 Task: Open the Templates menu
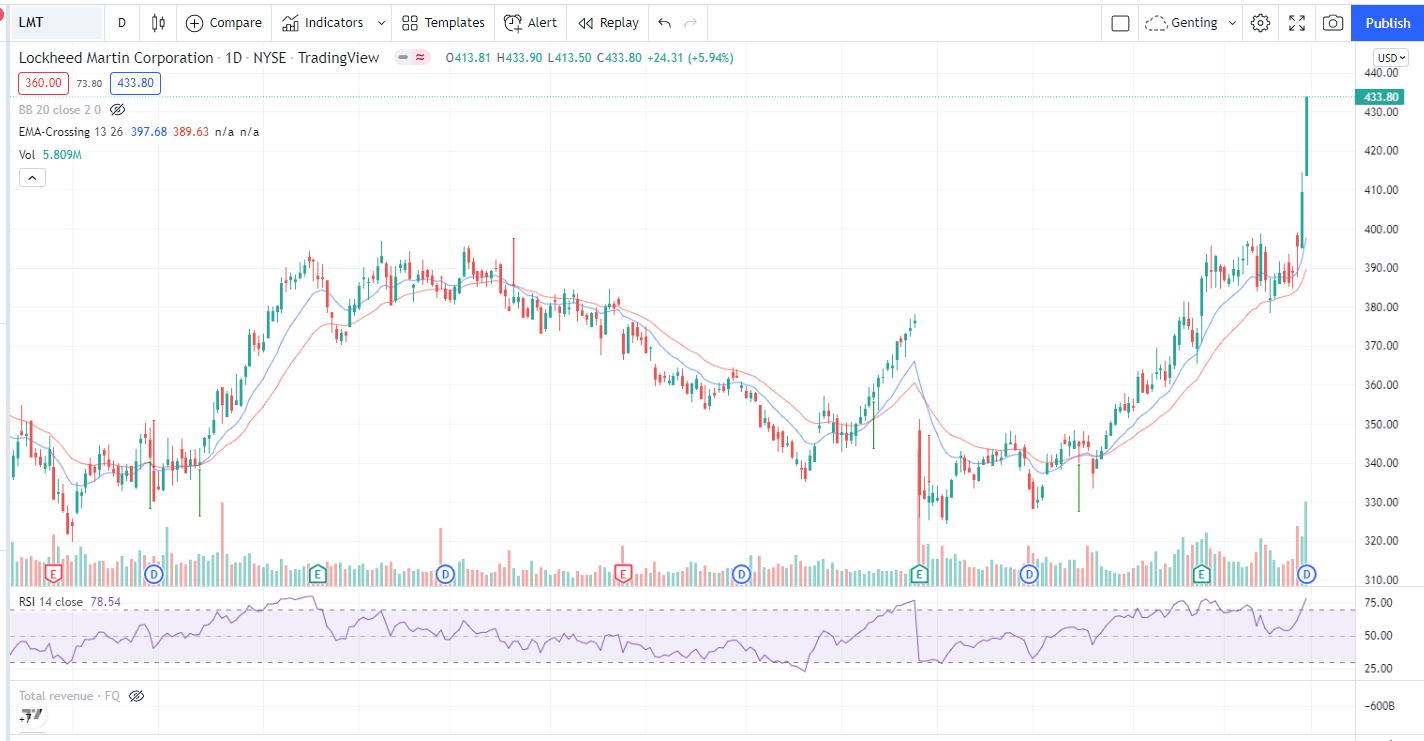point(443,23)
